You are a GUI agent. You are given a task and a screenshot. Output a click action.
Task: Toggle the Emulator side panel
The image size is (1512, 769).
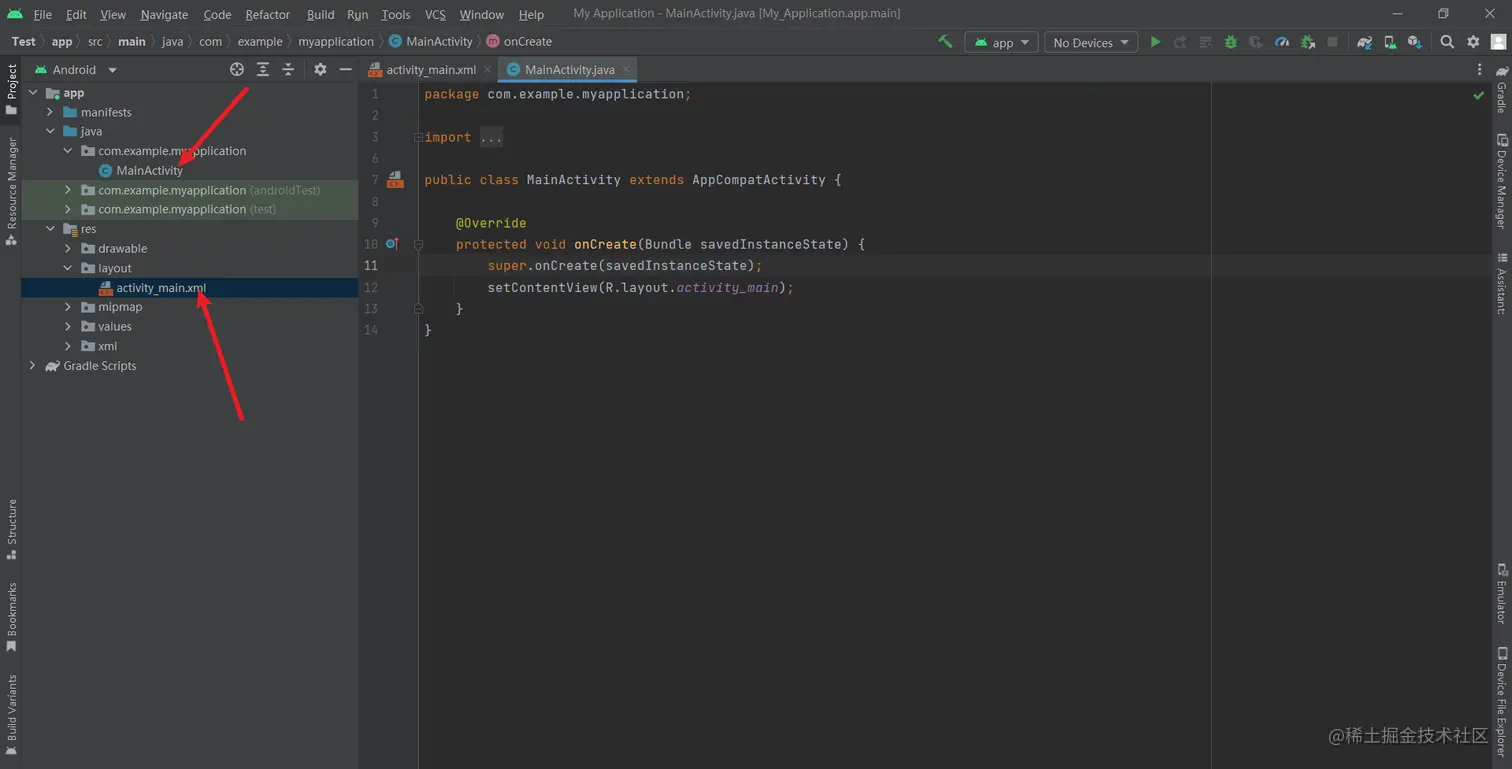(x=1501, y=594)
